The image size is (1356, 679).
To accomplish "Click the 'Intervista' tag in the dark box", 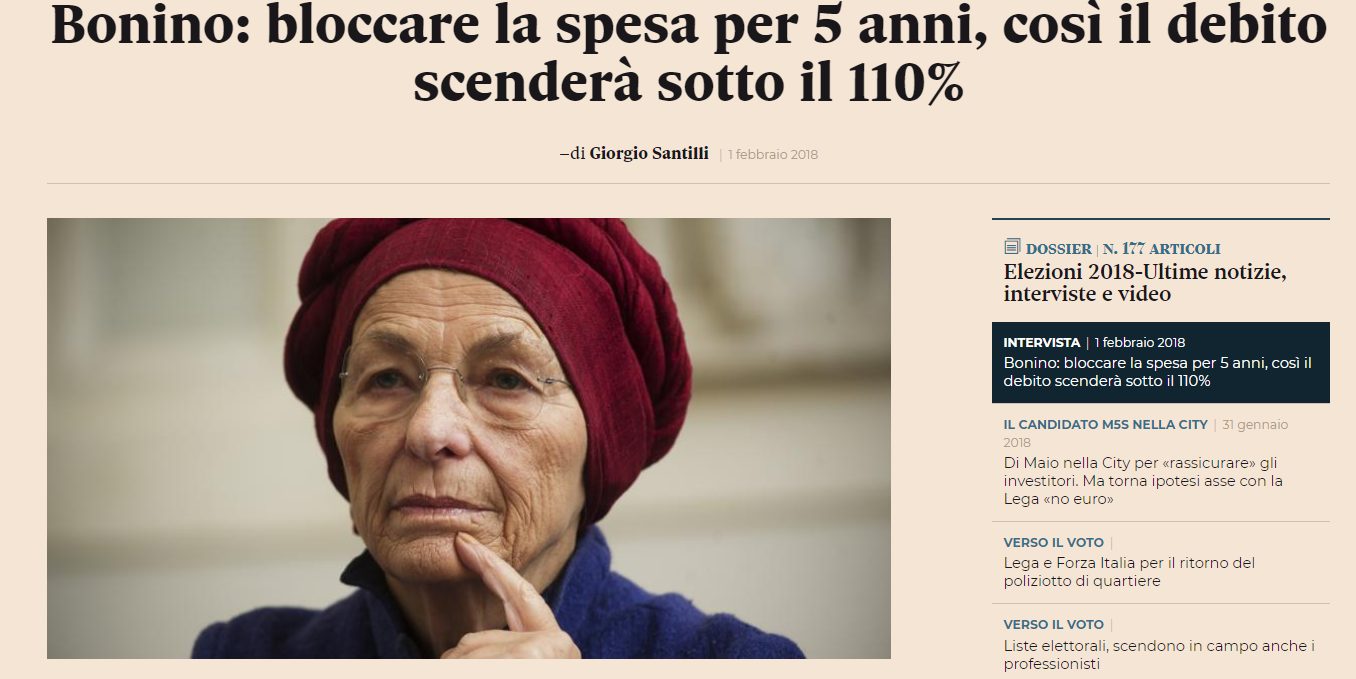I will 1041,343.
